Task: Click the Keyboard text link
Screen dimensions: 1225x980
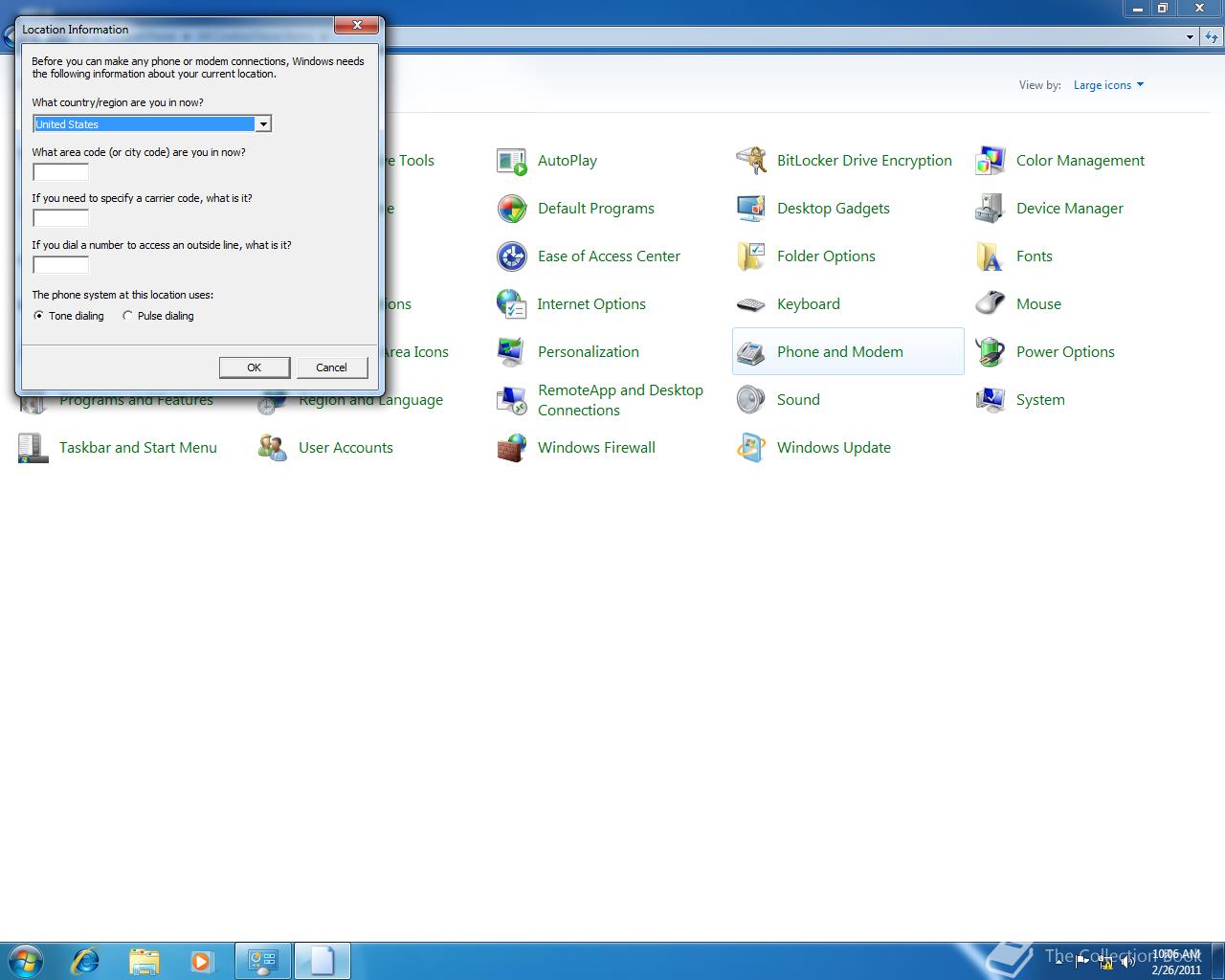Action: pyautogui.click(x=809, y=304)
